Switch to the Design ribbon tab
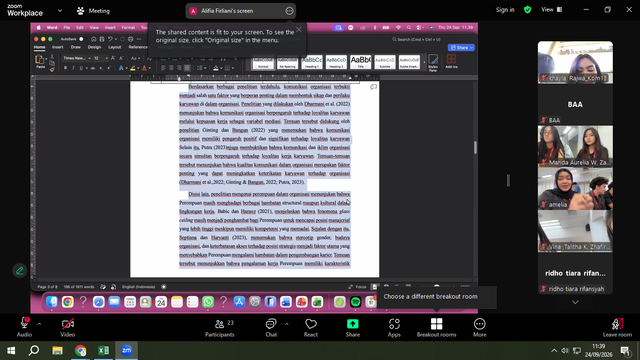This screenshot has width=640, height=360. click(x=94, y=47)
